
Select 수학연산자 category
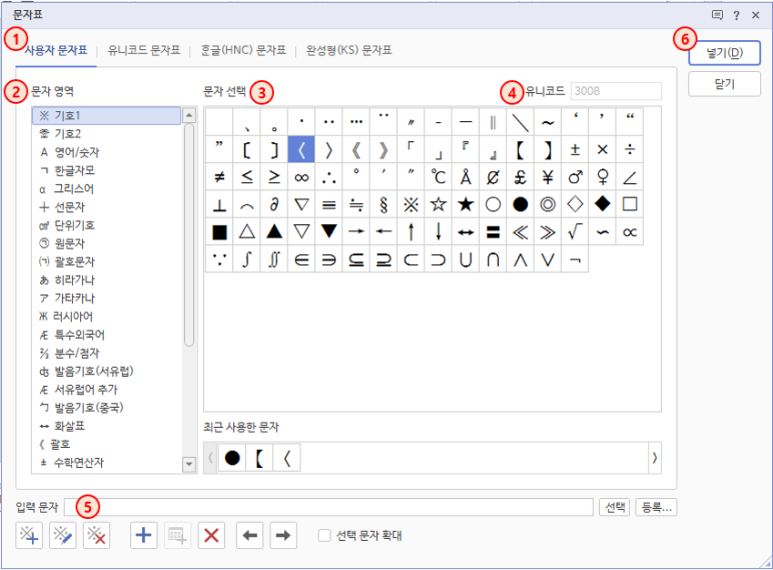[106, 462]
